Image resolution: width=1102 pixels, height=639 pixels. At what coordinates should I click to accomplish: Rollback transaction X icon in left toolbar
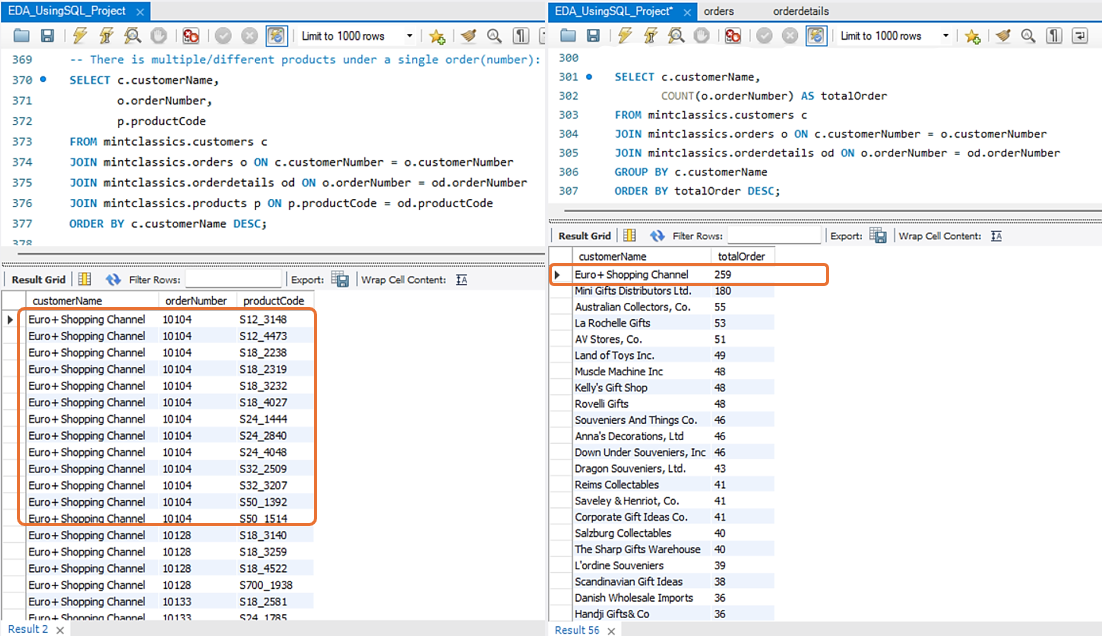[249, 35]
